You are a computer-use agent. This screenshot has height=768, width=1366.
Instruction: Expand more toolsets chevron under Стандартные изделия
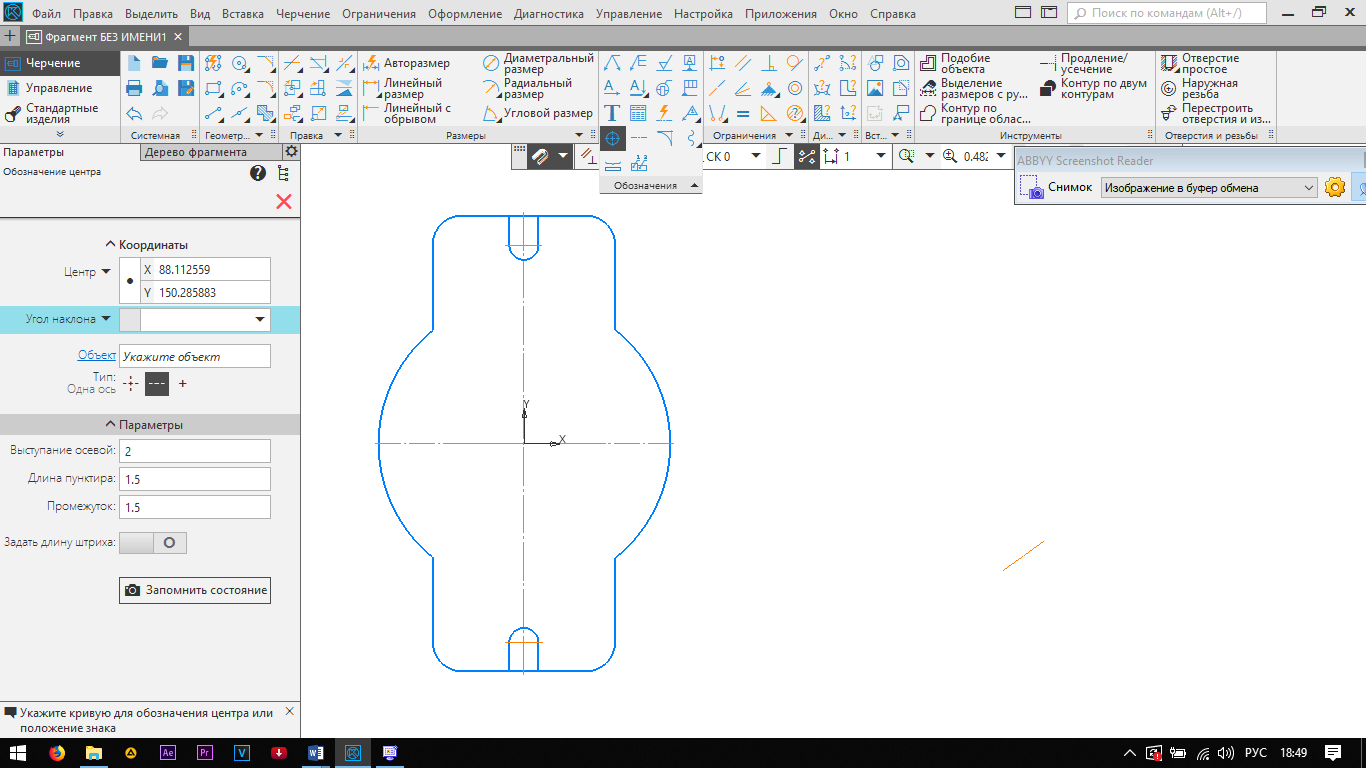pyautogui.click(x=59, y=134)
